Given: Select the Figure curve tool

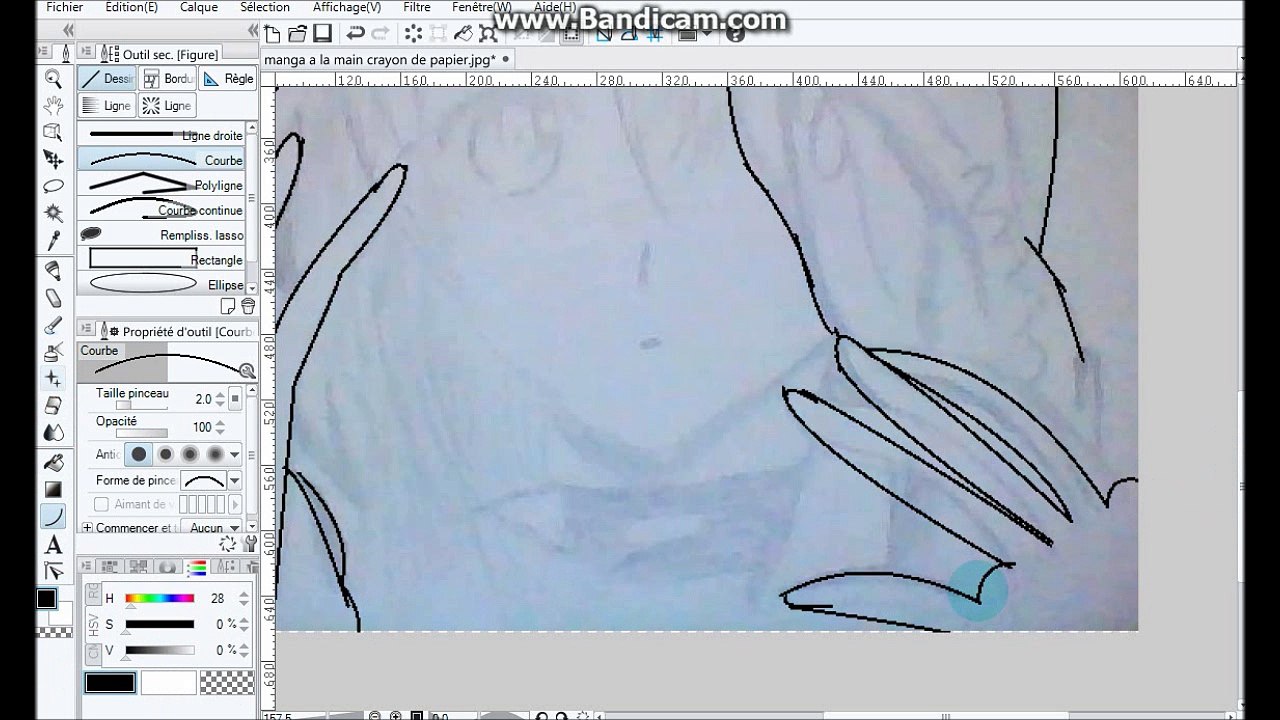Looking at the screenshot, I should pos(53,517).
